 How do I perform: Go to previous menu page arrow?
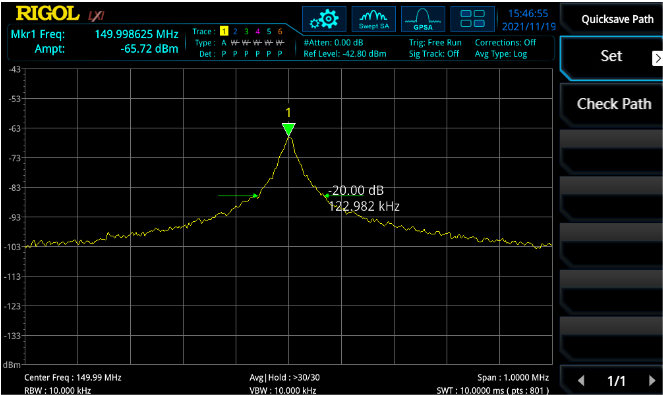(581, 381)
